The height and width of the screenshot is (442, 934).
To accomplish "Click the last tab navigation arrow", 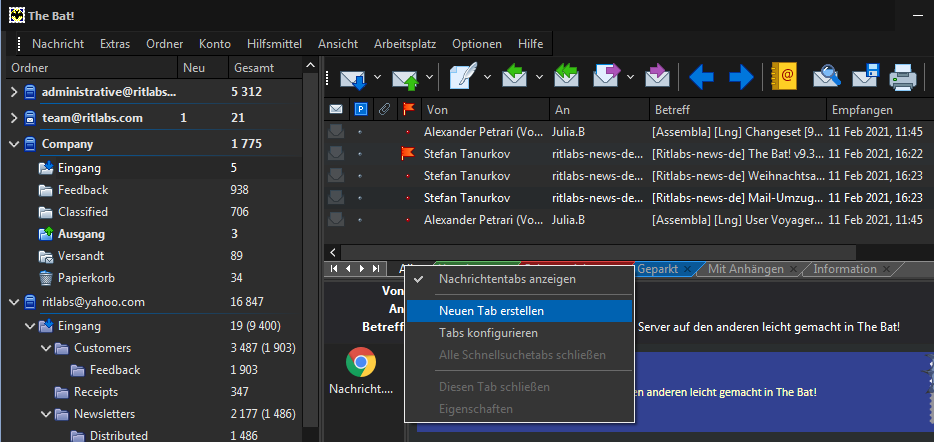I will (x=376, y=269).
